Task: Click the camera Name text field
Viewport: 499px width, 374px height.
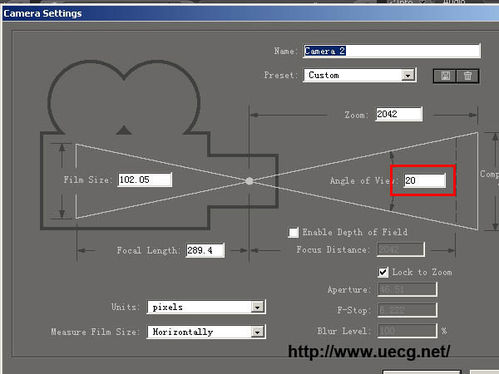Action: click(392, 51)
